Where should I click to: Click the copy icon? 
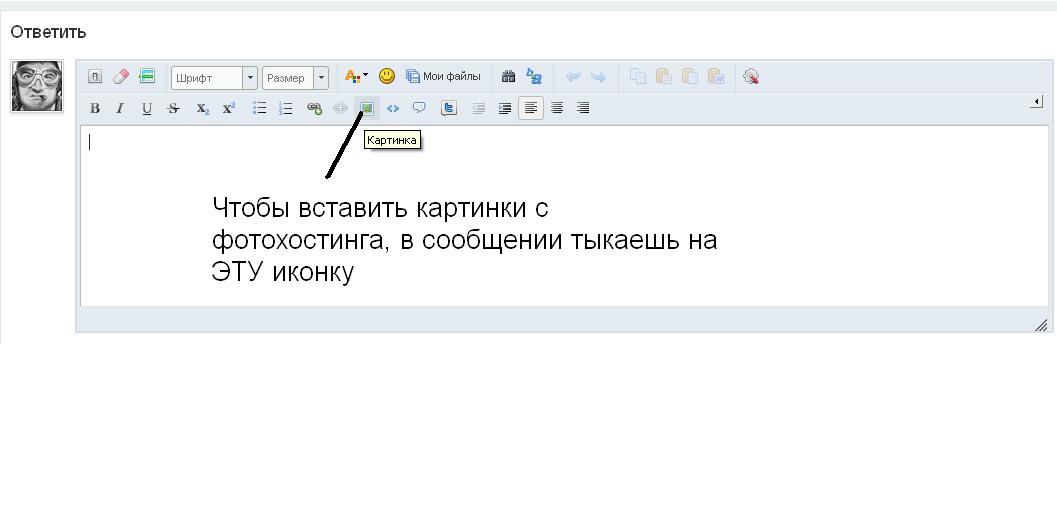point(638,77)
